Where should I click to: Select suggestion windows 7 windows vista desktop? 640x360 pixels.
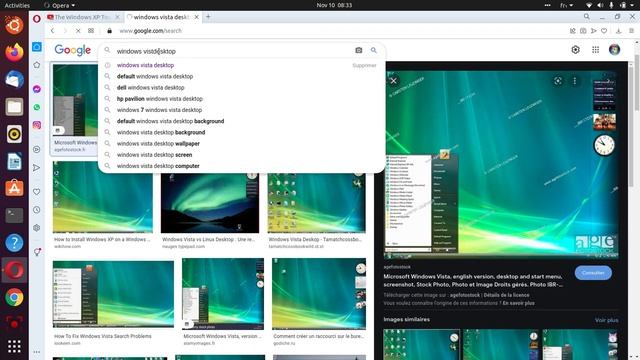click(x=159, y=110)
